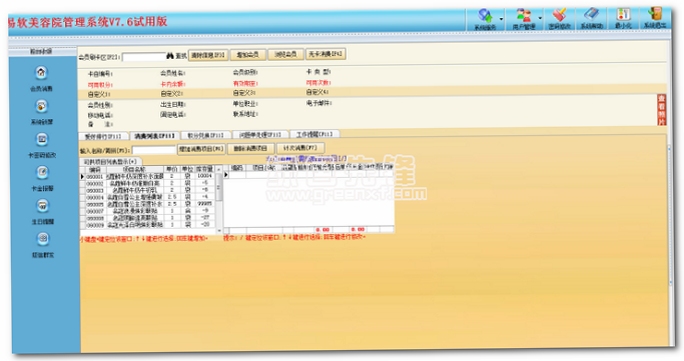Click the 系统退出 exit door icon
Screen dimensions: 684x361
pos(655,14)
